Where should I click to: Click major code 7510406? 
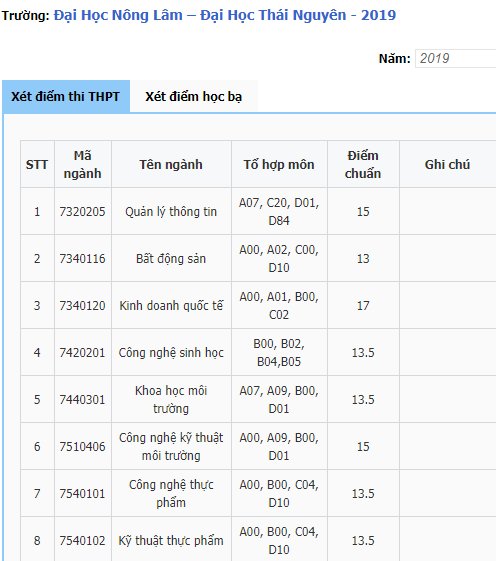click(x=83, y=447)
